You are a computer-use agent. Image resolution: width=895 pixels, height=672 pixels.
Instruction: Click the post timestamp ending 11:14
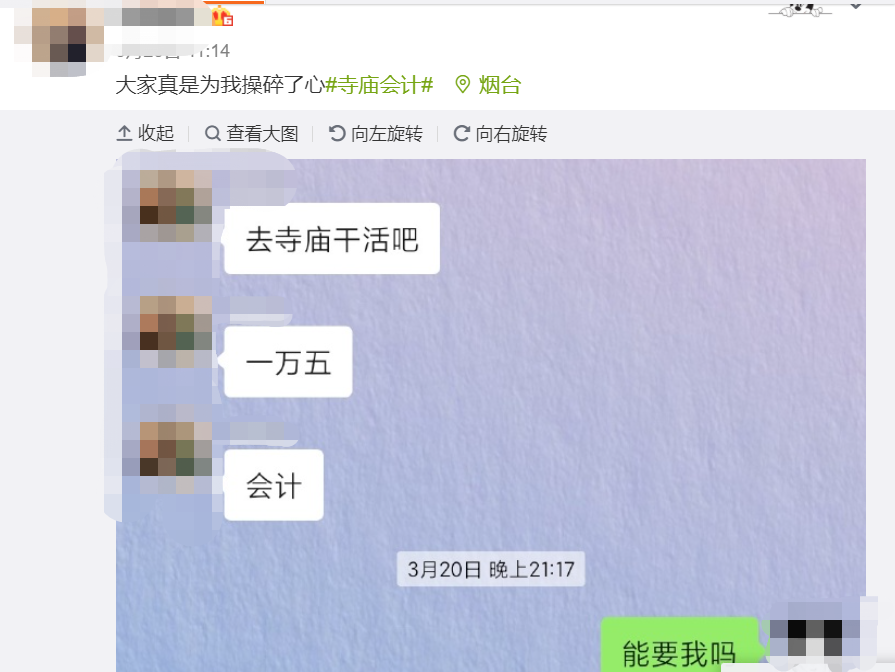[173, 51]
